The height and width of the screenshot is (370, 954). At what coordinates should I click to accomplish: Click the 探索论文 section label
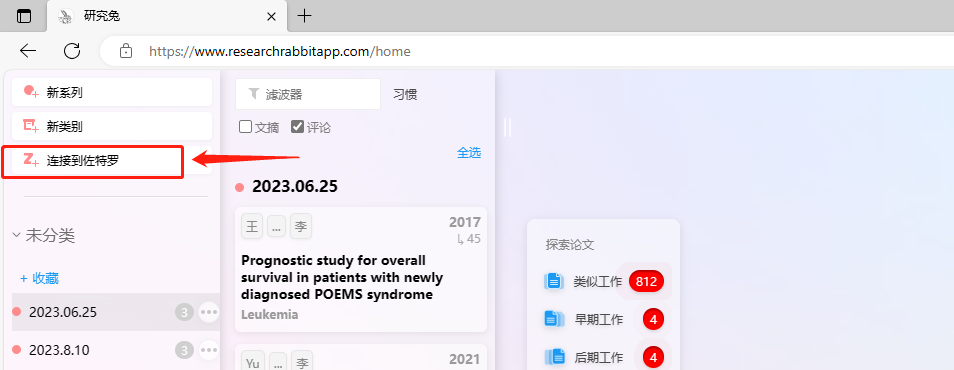click(x=570, y=245)
